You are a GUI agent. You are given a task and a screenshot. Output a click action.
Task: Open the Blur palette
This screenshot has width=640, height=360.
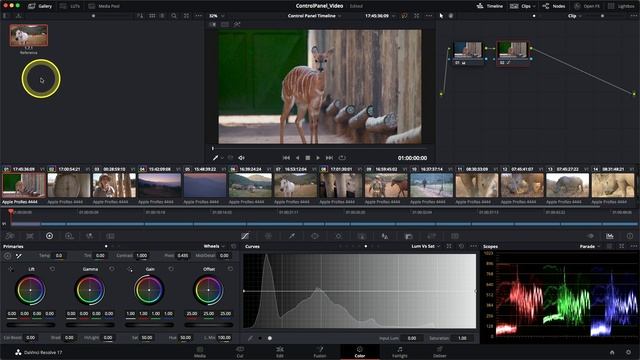click(385, 236)
